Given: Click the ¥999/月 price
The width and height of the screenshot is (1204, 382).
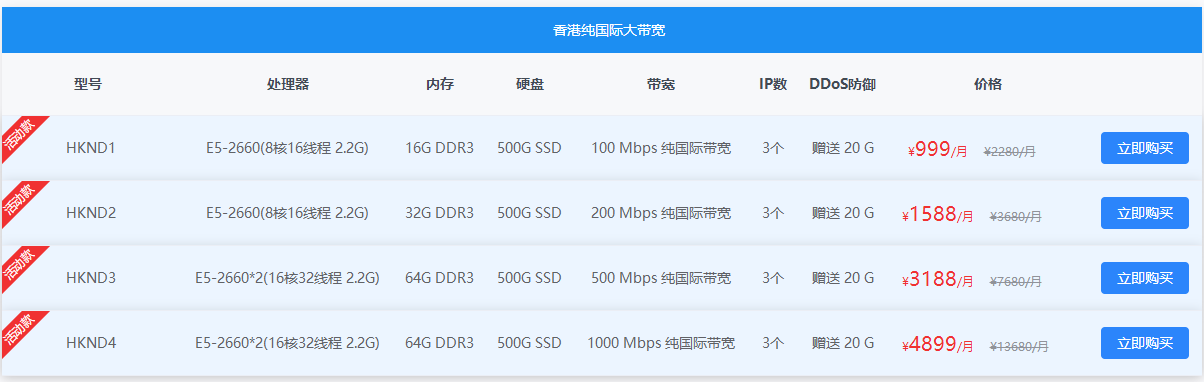Looking at the screenshot, I should click(x=937, y=150).
